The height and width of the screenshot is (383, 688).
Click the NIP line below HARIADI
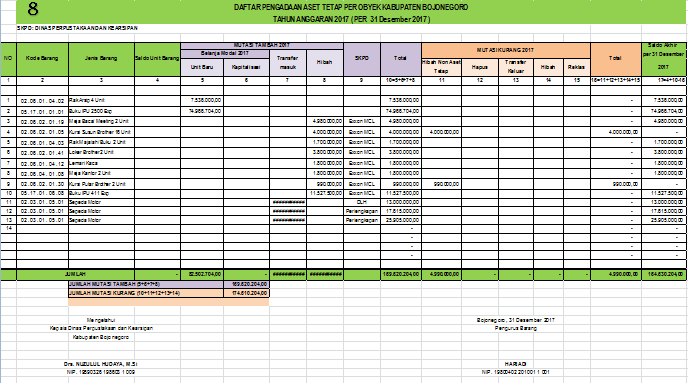(x=516, y=372)
